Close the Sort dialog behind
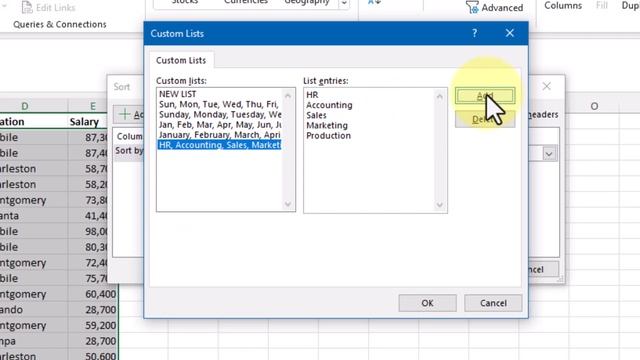Screen dimensions: 640x360 547,86
